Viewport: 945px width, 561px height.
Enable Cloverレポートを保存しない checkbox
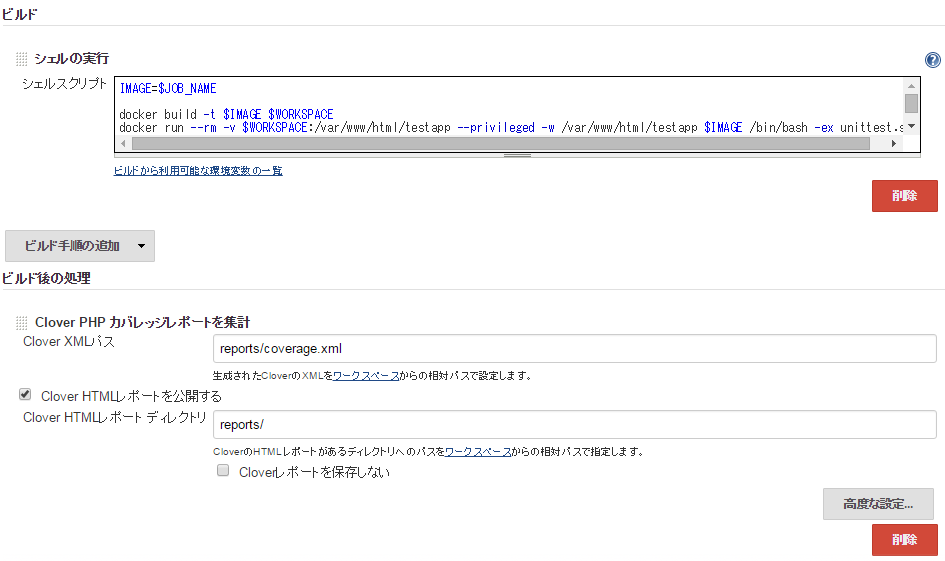click(224, 471)
